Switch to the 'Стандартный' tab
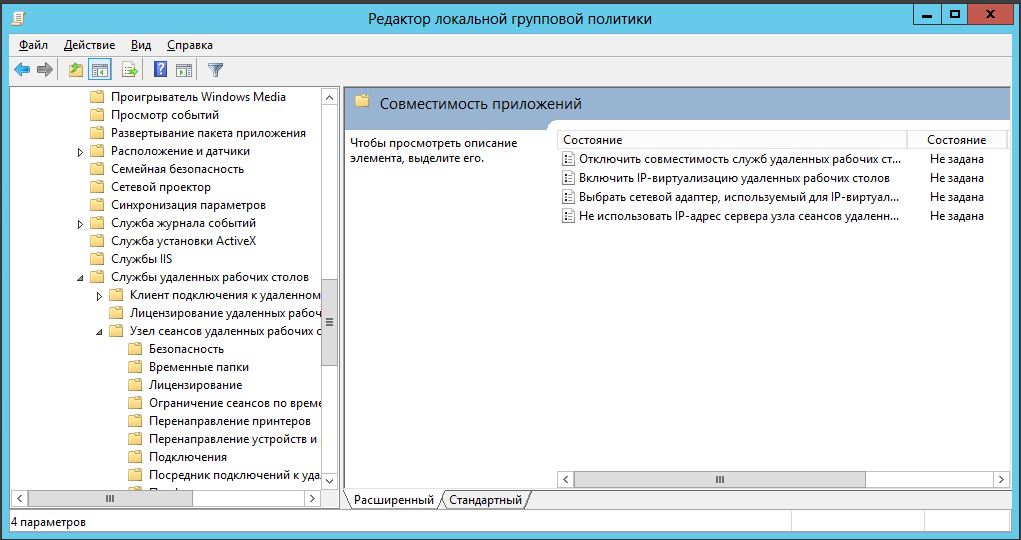 tap(485, 500)
